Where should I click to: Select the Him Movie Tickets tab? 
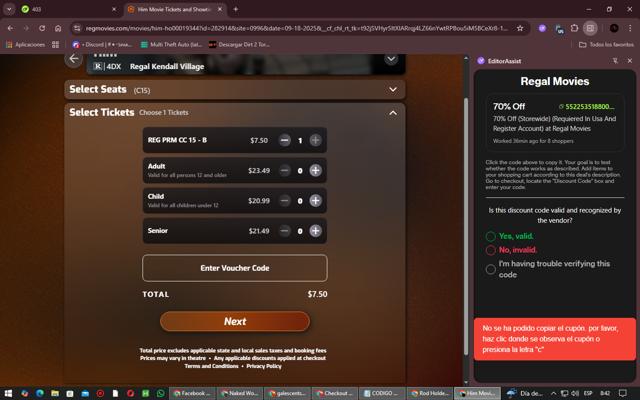(x=175, y=9)
